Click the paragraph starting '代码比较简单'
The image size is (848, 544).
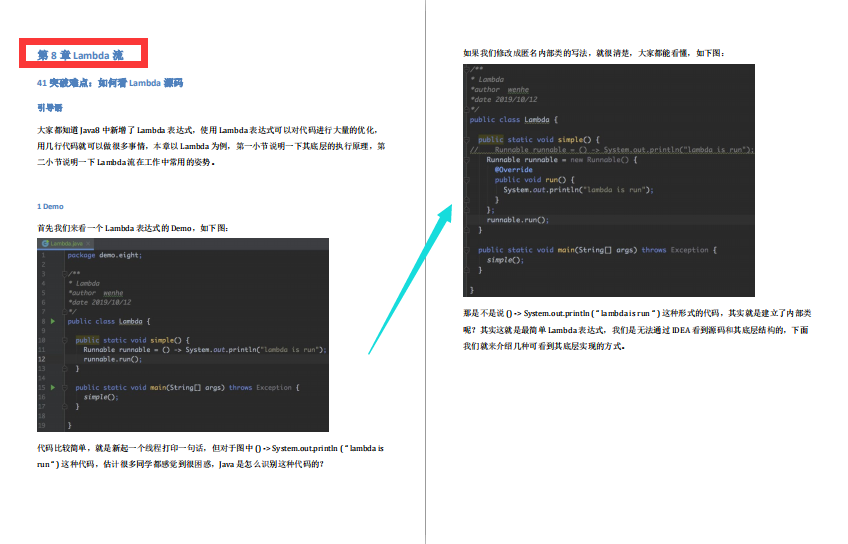[210, 456]
